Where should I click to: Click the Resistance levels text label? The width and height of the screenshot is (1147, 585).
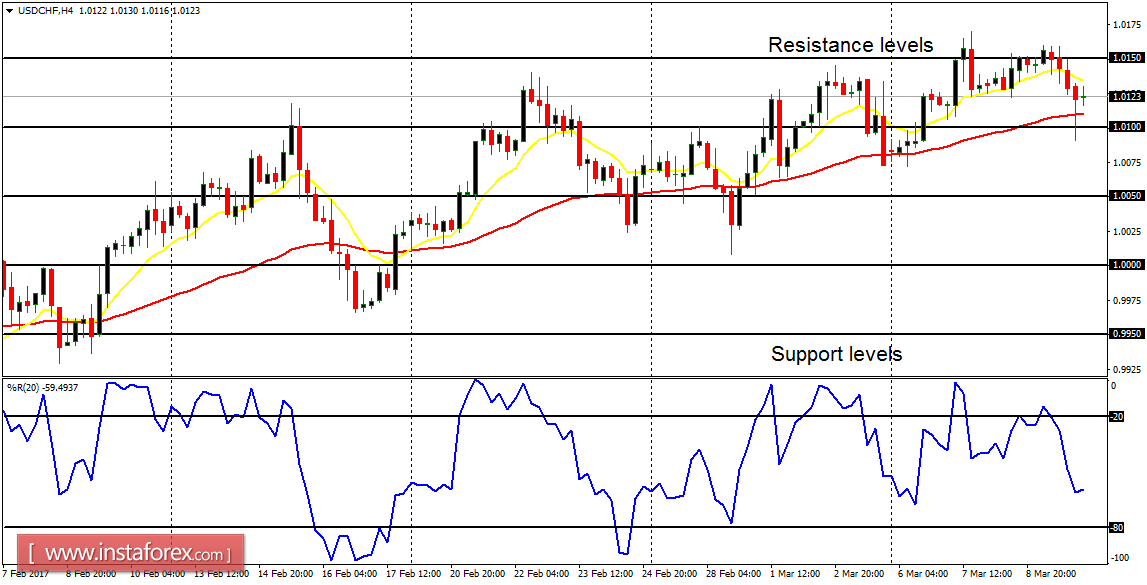850,45
